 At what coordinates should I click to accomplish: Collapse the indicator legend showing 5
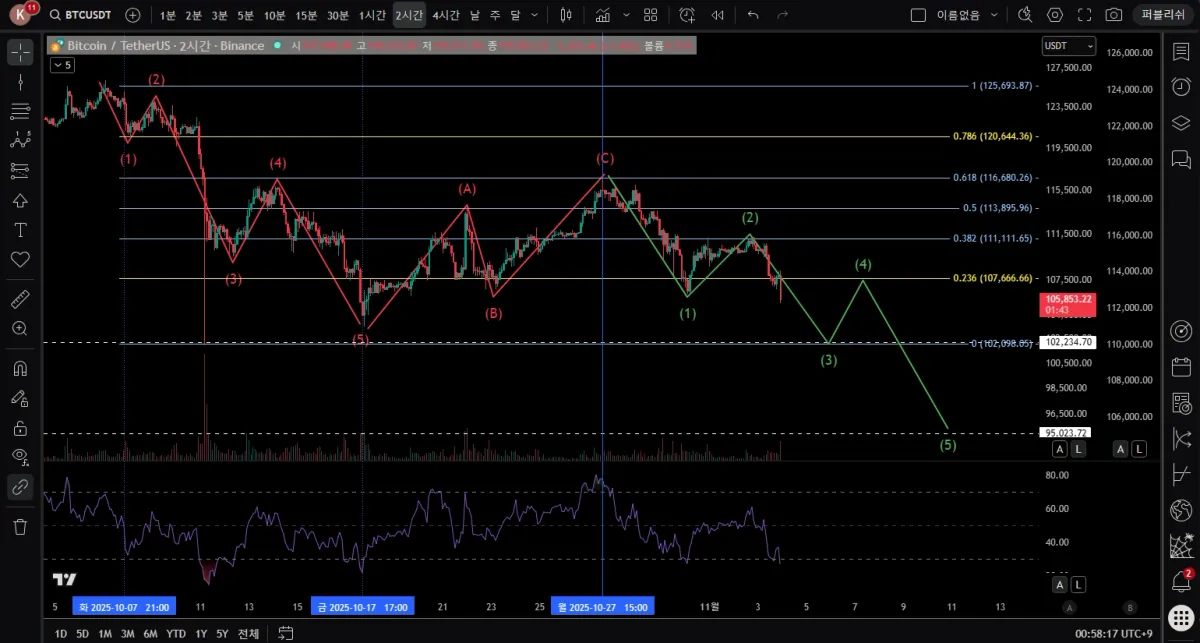pyautogui.click(x=62, y=65)
